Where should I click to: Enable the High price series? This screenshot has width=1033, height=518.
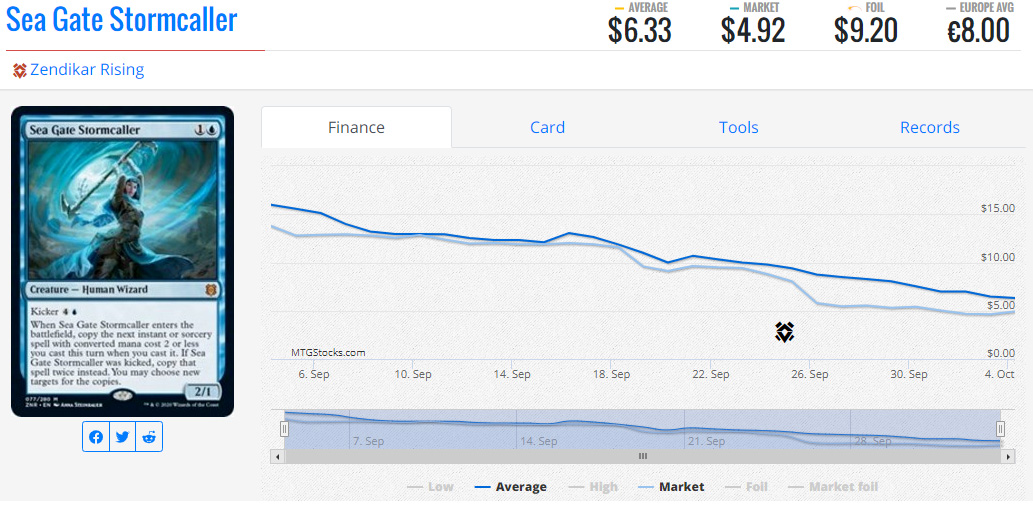593,487
